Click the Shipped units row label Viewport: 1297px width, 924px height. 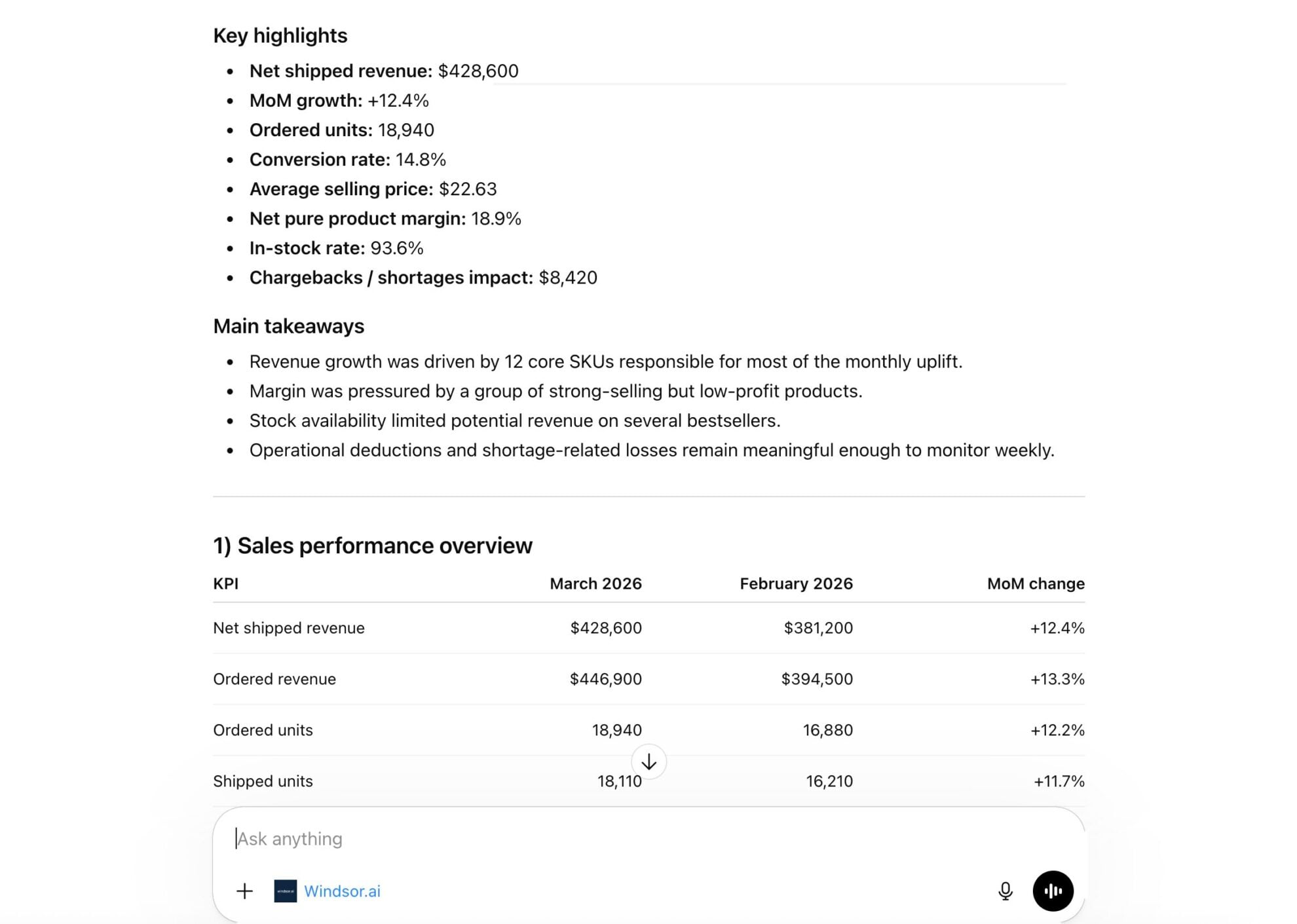tap(263, 781)
